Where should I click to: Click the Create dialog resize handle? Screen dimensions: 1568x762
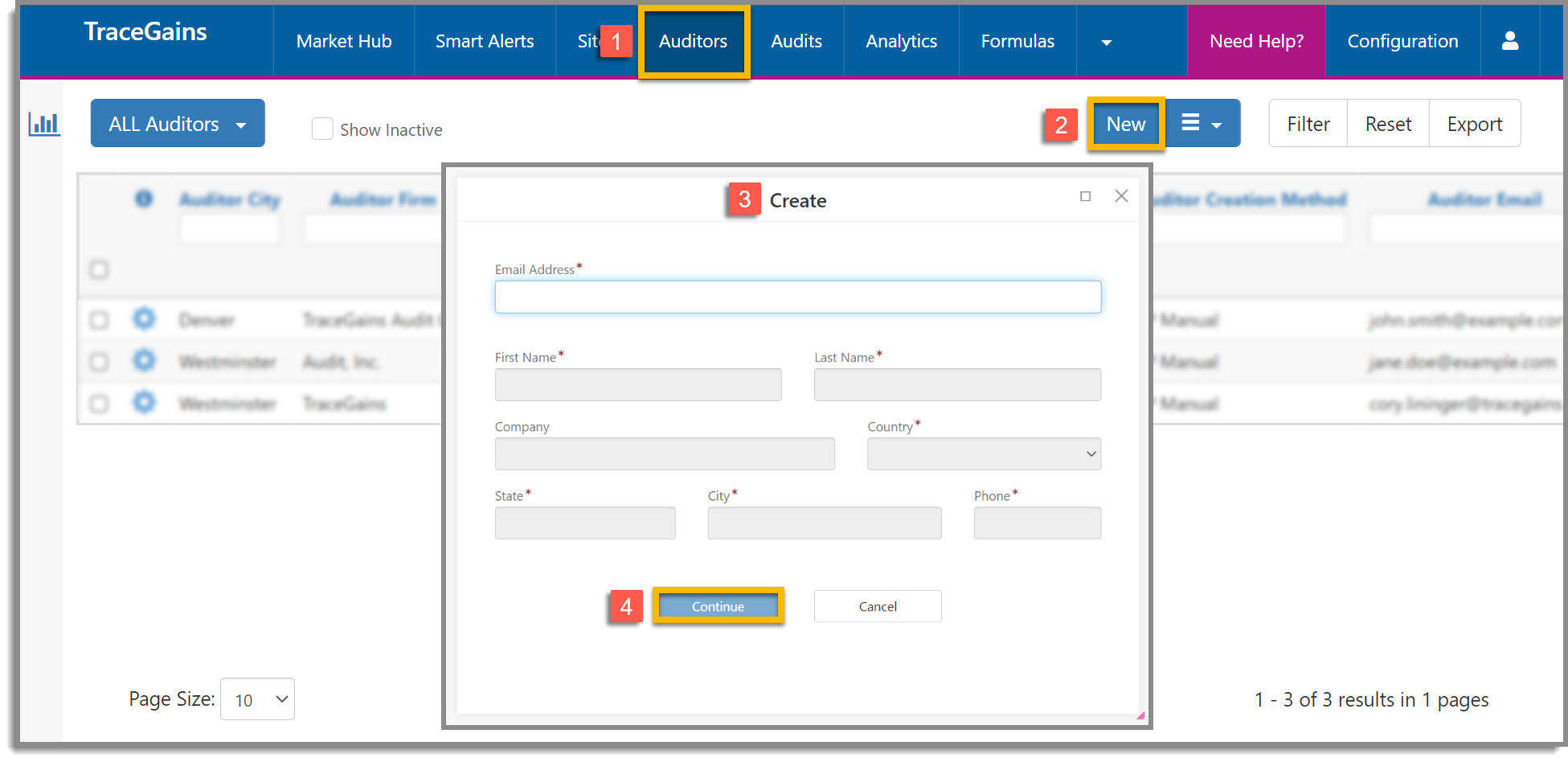1140,715
